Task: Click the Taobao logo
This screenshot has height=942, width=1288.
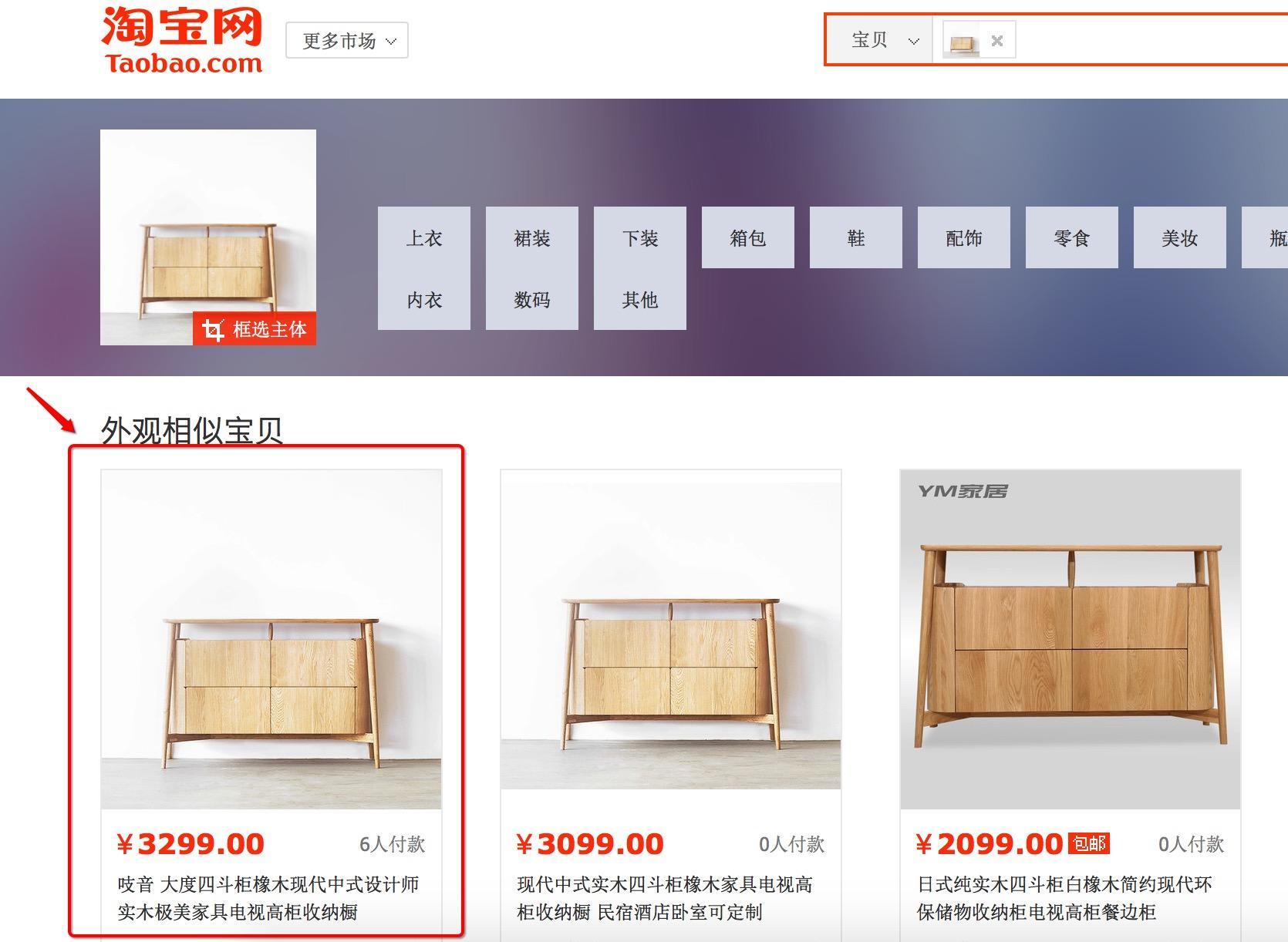Action: [x=182, y=40]
